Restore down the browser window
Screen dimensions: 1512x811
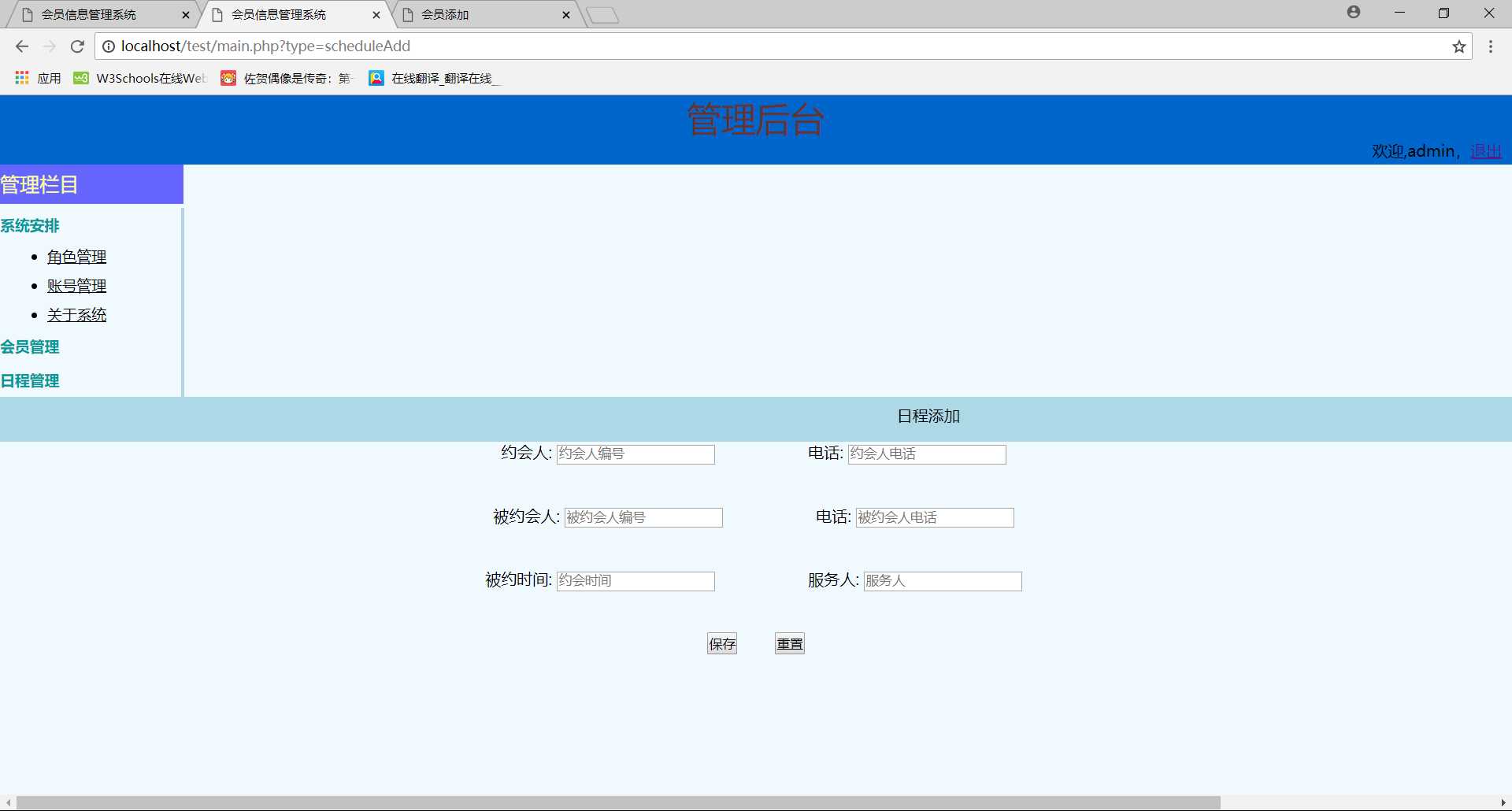pos(1443,13)
